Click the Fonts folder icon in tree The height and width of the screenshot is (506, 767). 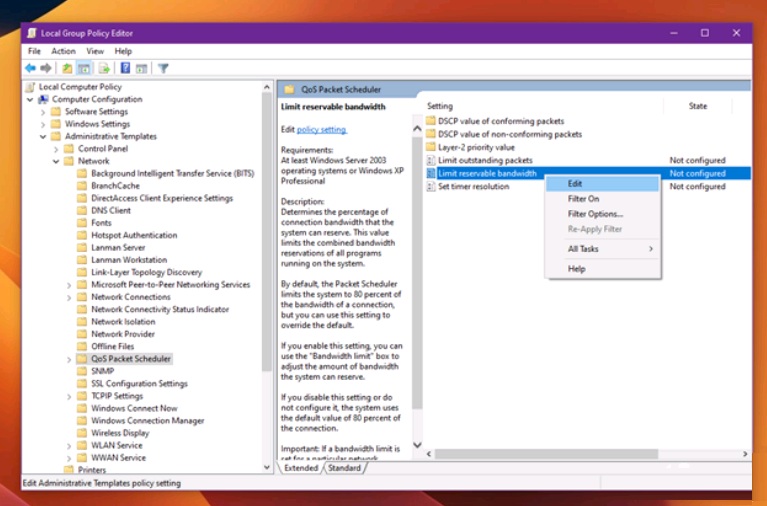click(x=82, y=223)
